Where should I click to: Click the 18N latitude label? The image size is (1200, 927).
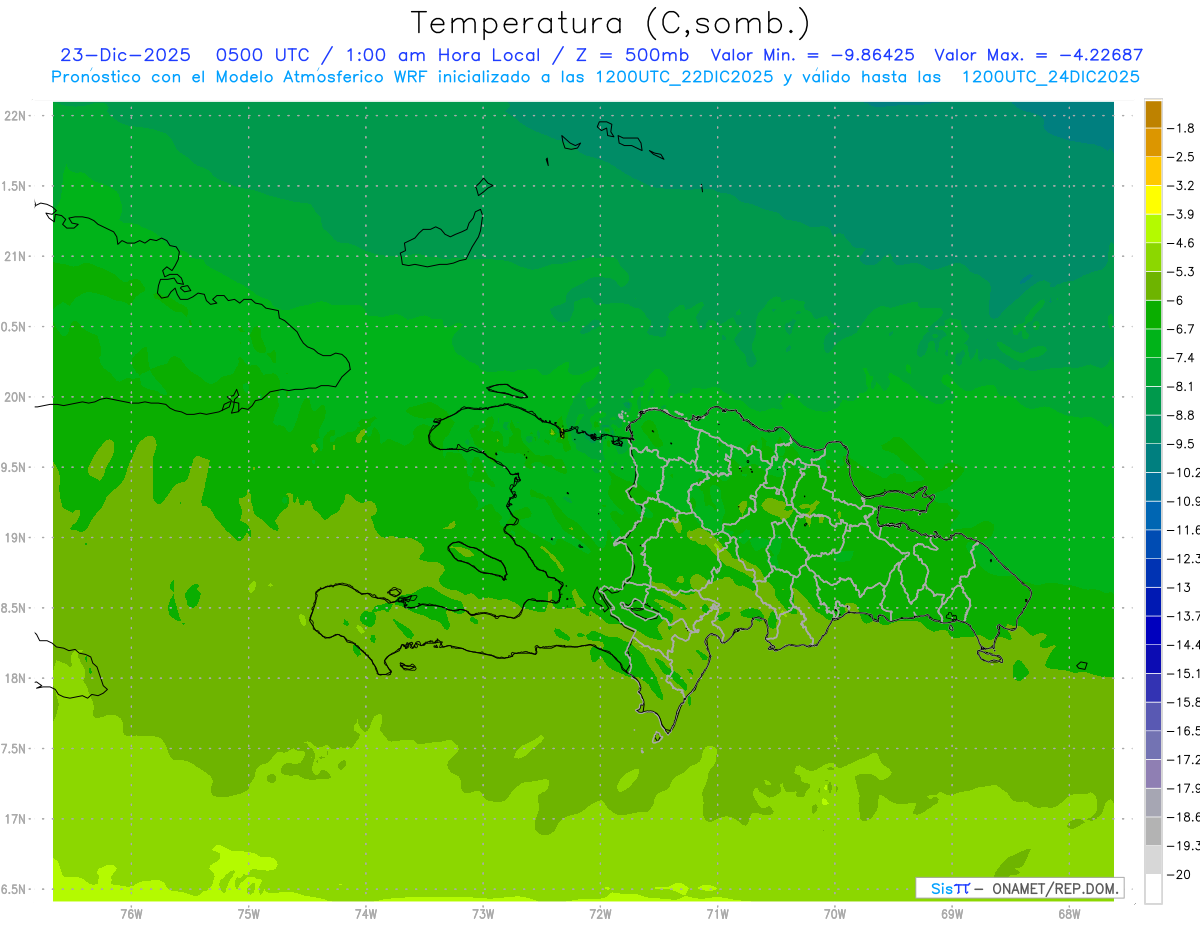(x=15, y=678)
